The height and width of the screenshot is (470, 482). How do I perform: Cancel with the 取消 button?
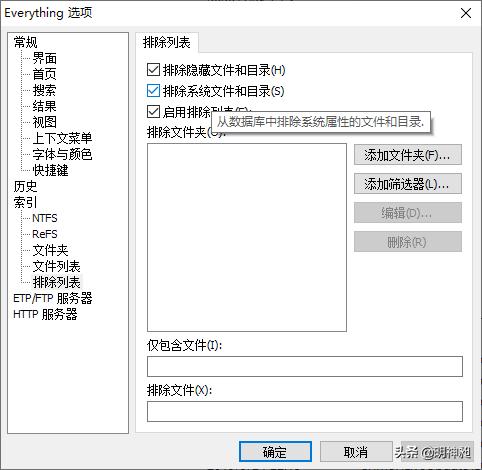coord(356,452)
